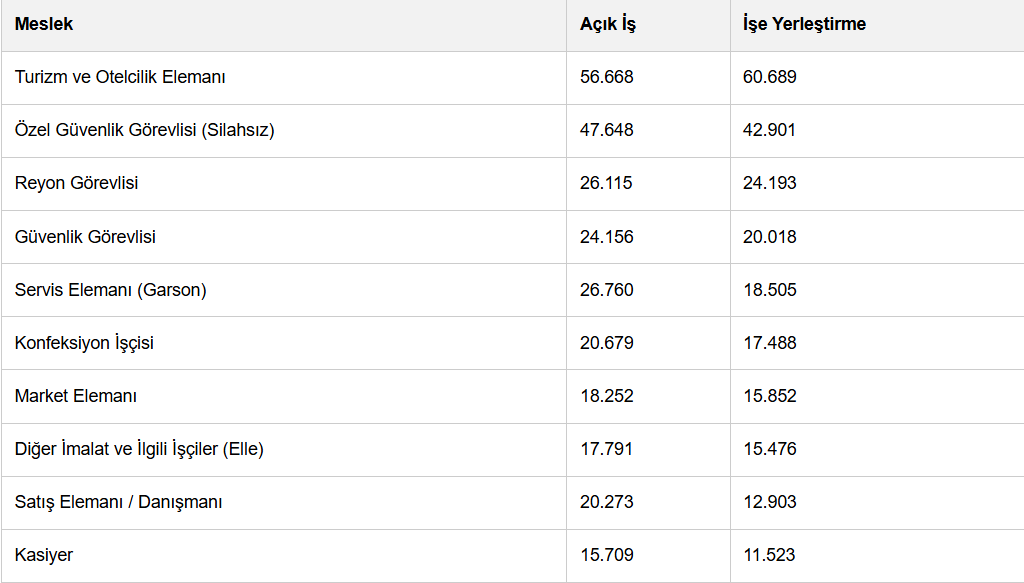Click the 56.668 open jobs value
This screenshot has height=583, width=1024.
(607, 77)
